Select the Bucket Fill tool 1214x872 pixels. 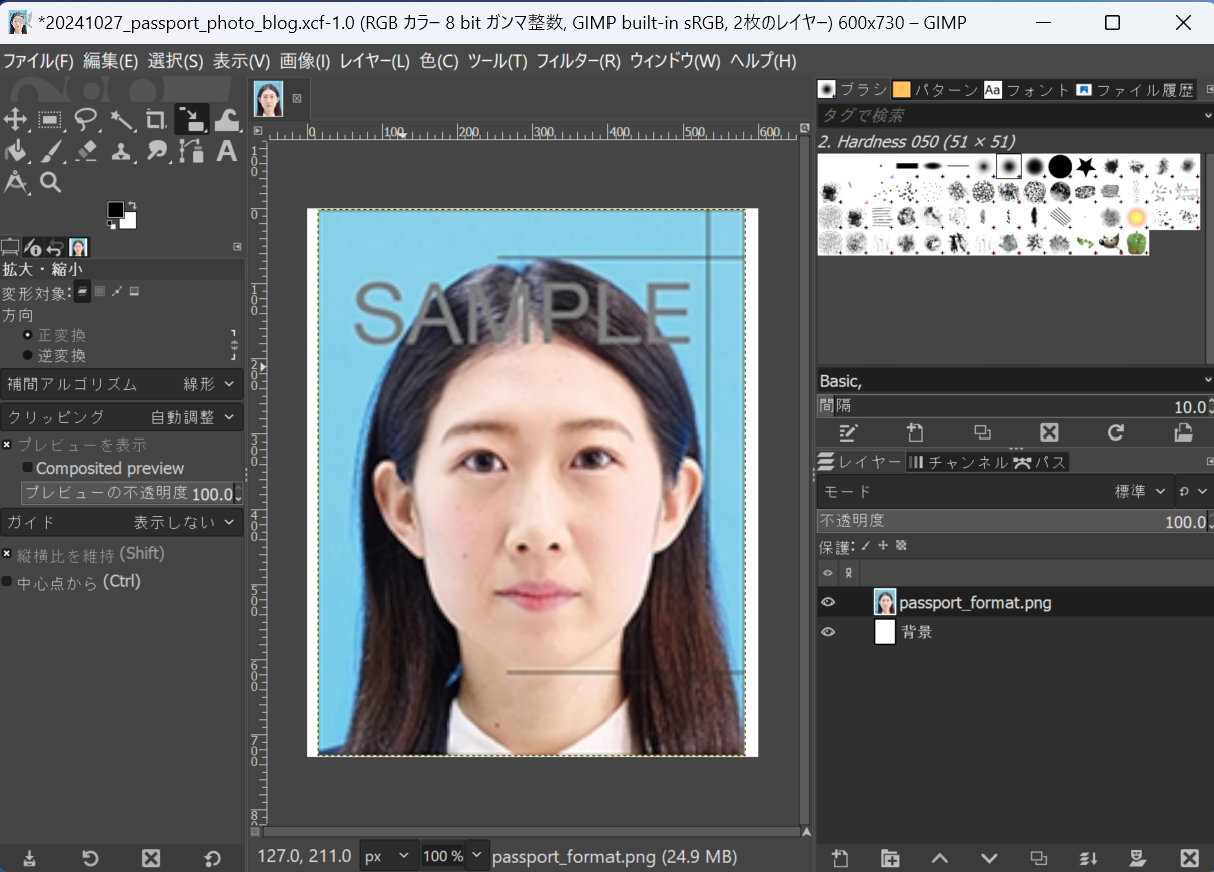point(16,151)
